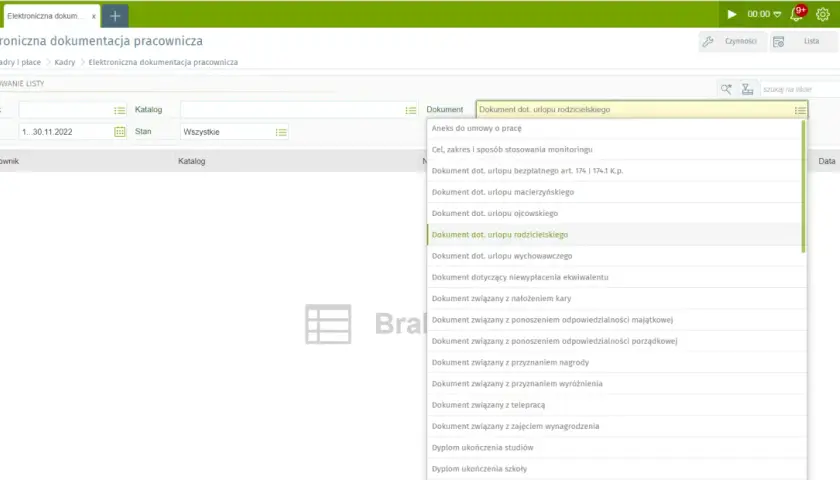Select Dokument dot. urlopu macierzyńskiego
The width and height of the screenshot is (840, 480).
coord(614,192)
